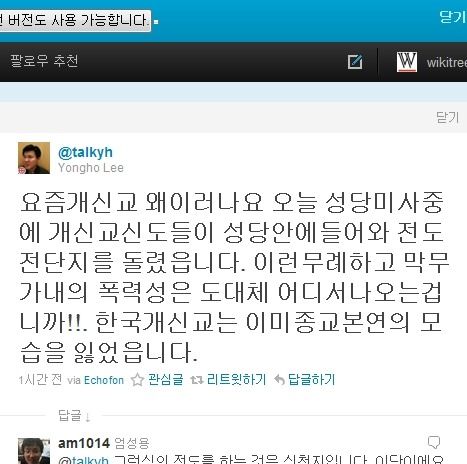Click the 관심글 favorite link
467x464 pixels.
(166, 379)
